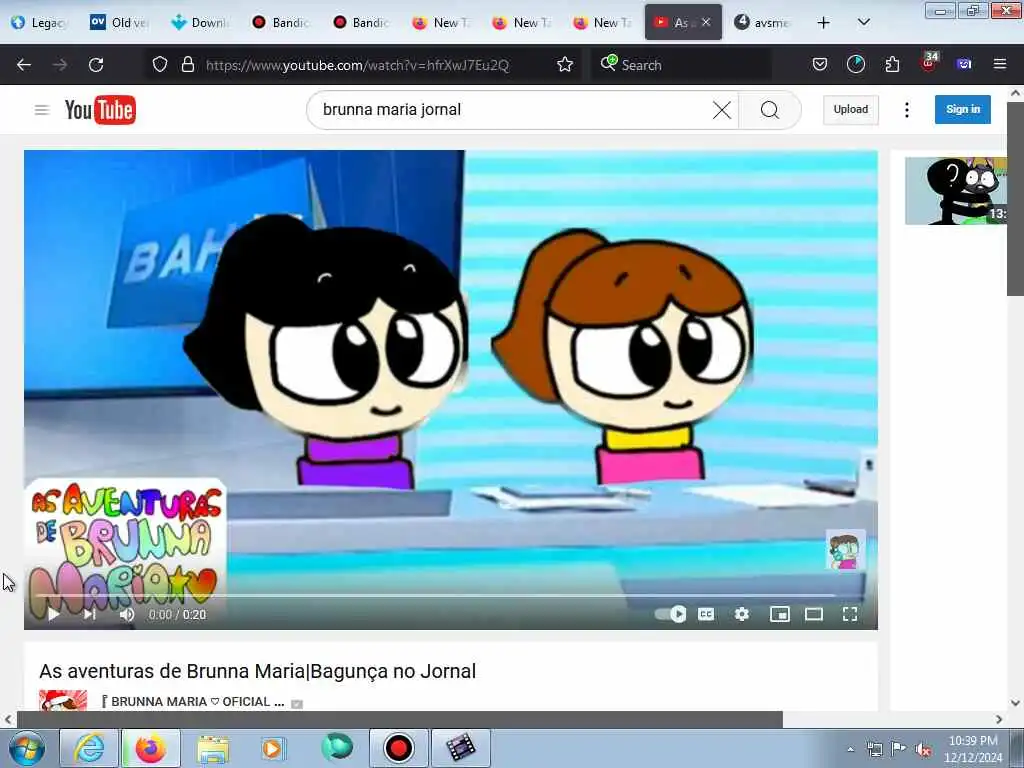Open the taskbar clock and date
The width and height of the screenshot is (1024, 768).
coord(973,749)
